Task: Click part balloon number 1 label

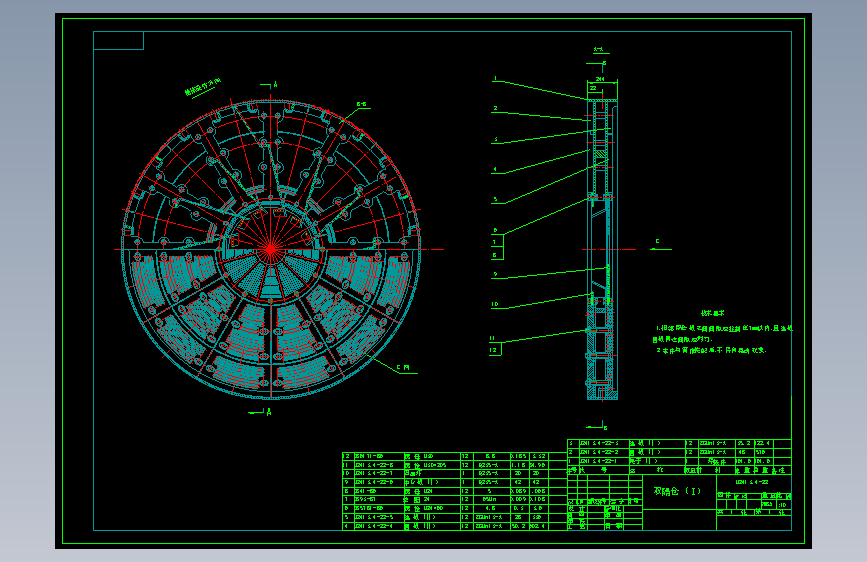Action: [495, 79]
